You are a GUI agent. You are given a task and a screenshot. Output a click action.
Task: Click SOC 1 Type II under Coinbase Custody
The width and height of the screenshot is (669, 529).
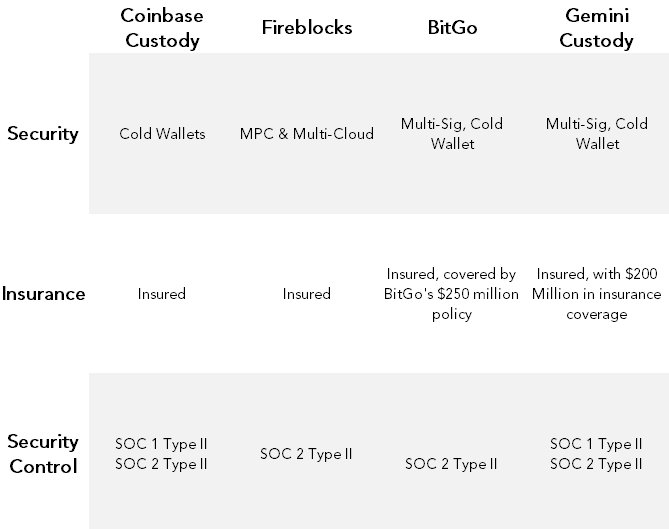(162, 444)
